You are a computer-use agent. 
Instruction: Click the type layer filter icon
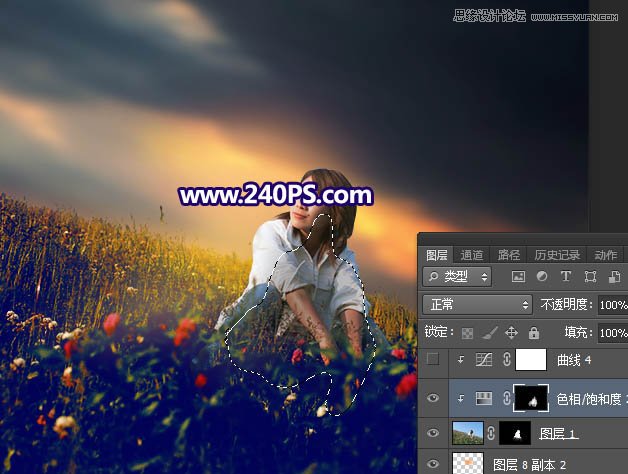(x=566, y=277)
